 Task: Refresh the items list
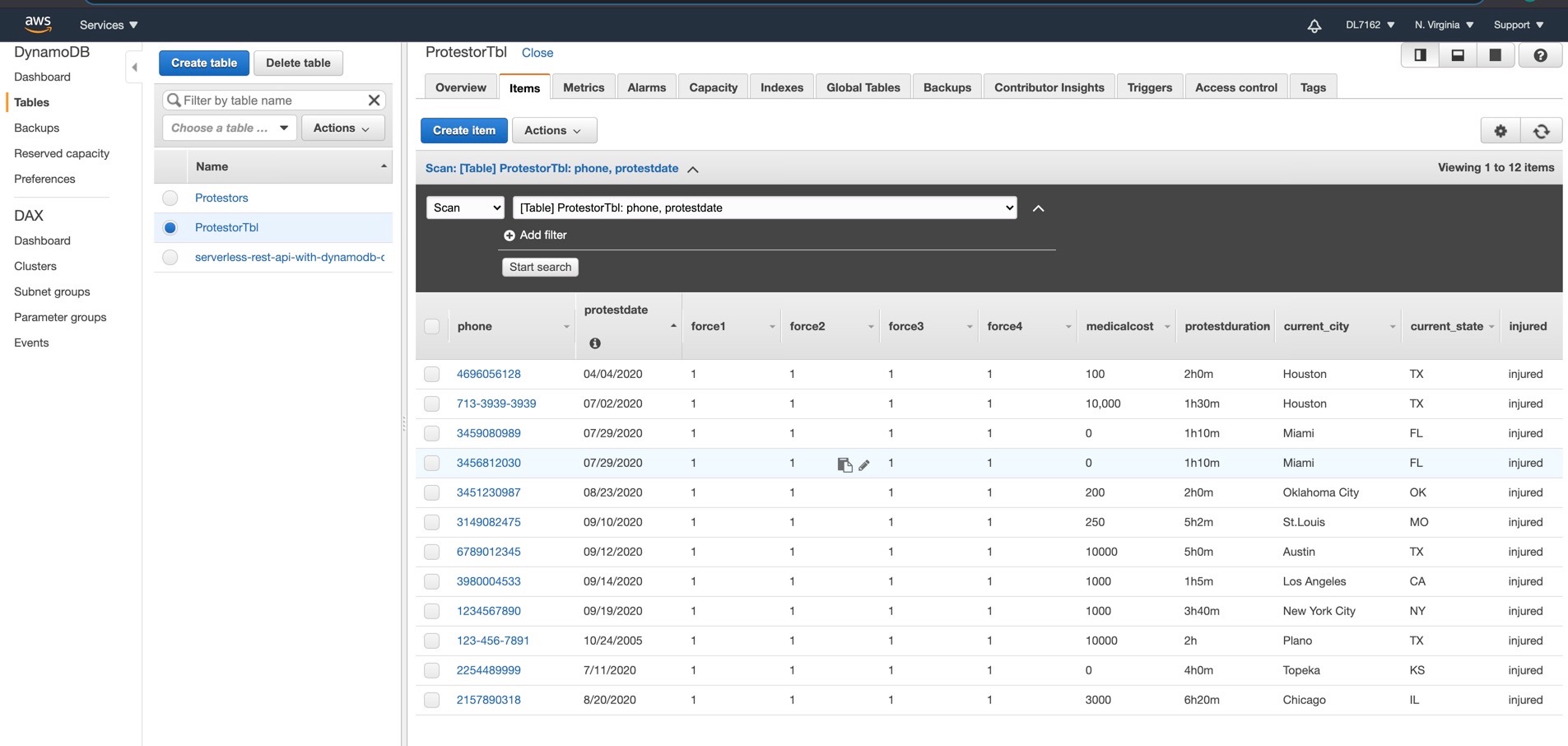[1542, 131]
